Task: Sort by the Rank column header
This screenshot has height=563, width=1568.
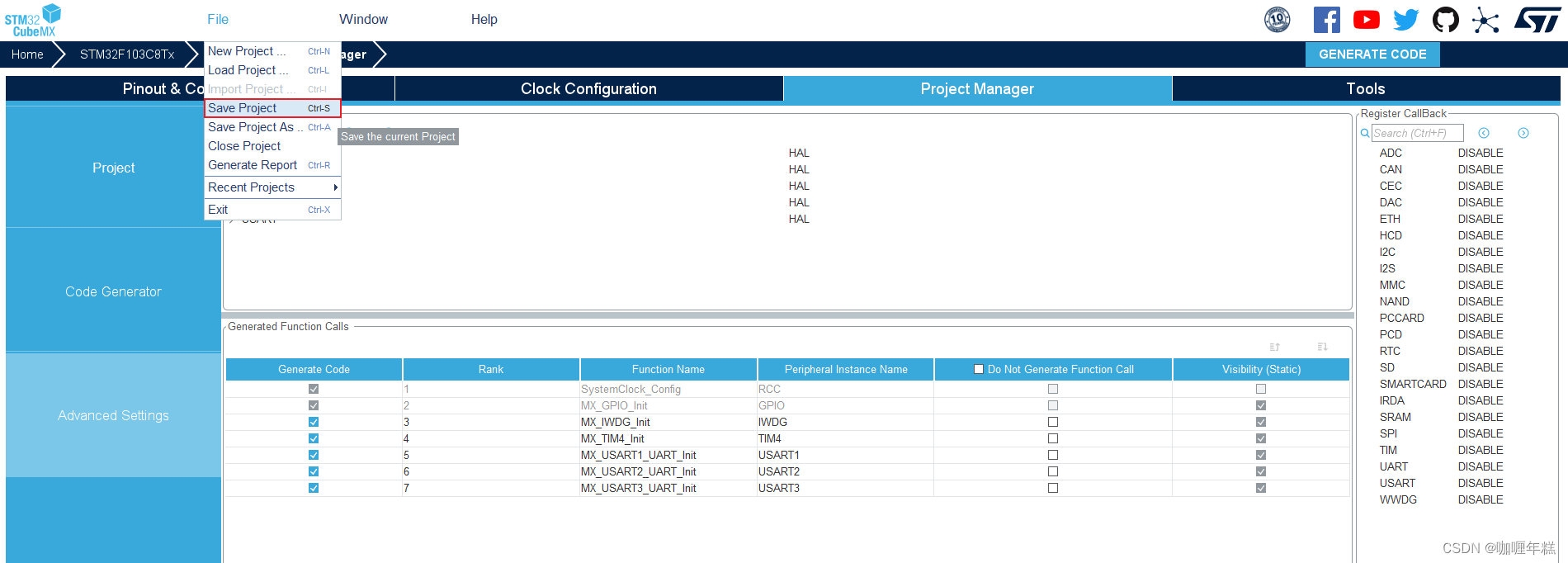Action: point(491,369)
